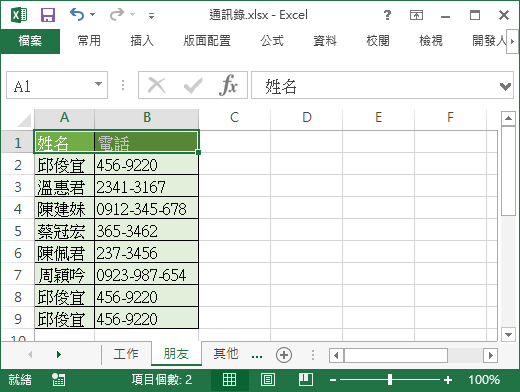Click the zoom slider handle
This screenshot has height=392, width=520.
click(390, 379)
